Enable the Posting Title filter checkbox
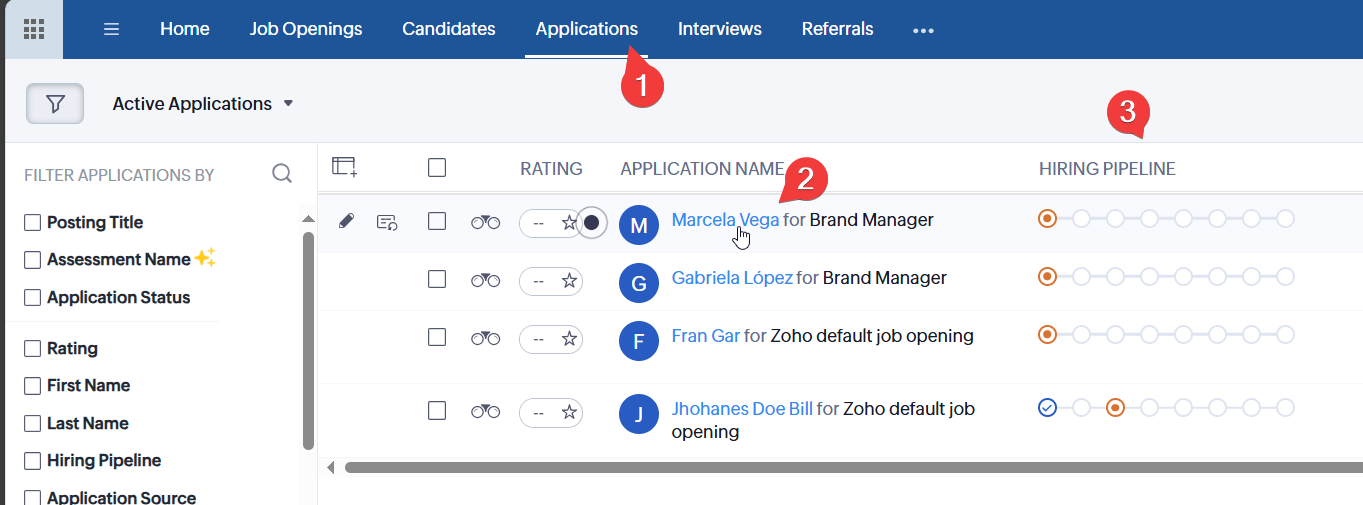1363x505 pixels. tap(33, 222)
